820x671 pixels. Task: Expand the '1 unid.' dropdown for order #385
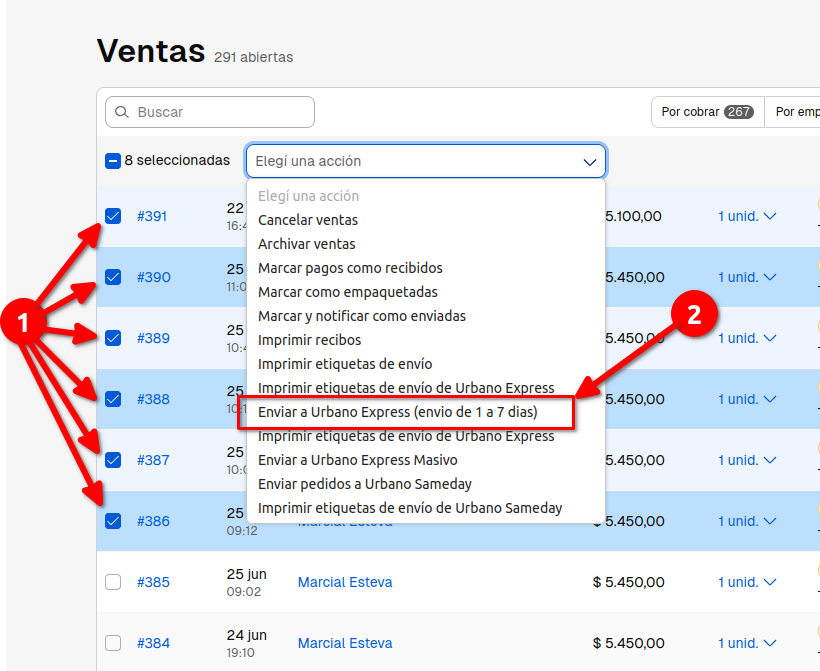click(x=747, y=582)
